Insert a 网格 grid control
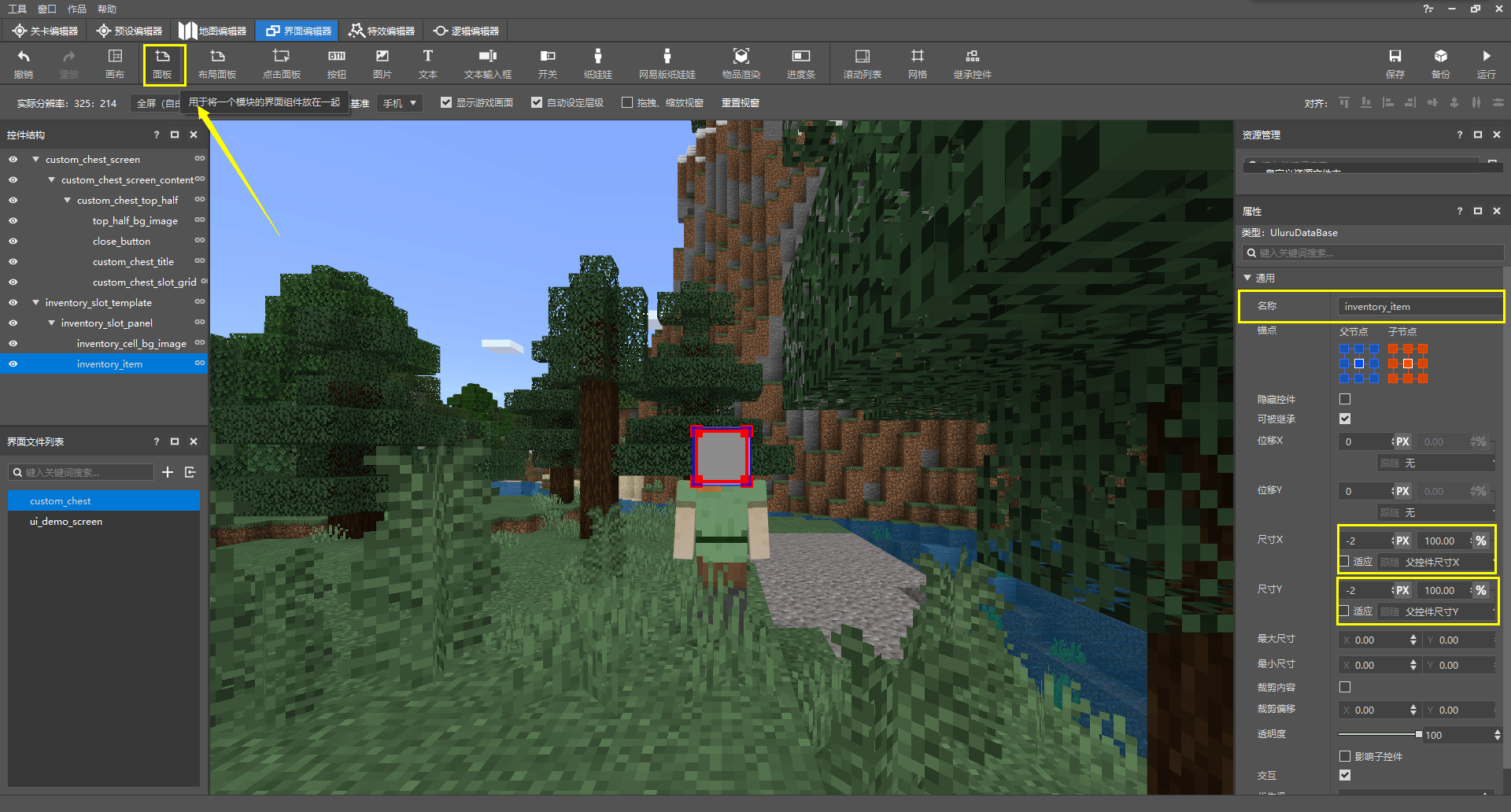Image resolution: width=1511 pixels, height=812 pixels. point(918,64)
